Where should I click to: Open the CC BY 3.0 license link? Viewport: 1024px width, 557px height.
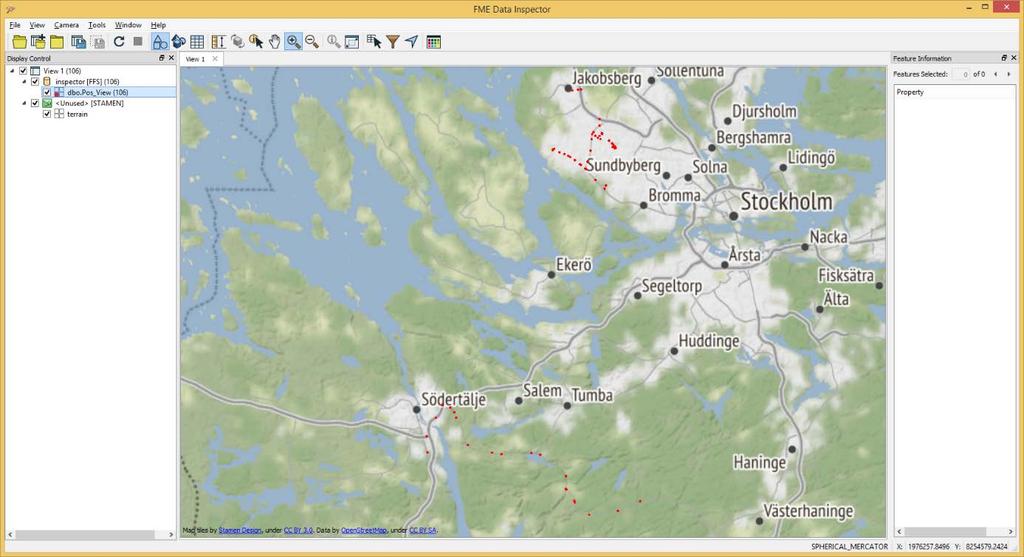click(298, 530)
